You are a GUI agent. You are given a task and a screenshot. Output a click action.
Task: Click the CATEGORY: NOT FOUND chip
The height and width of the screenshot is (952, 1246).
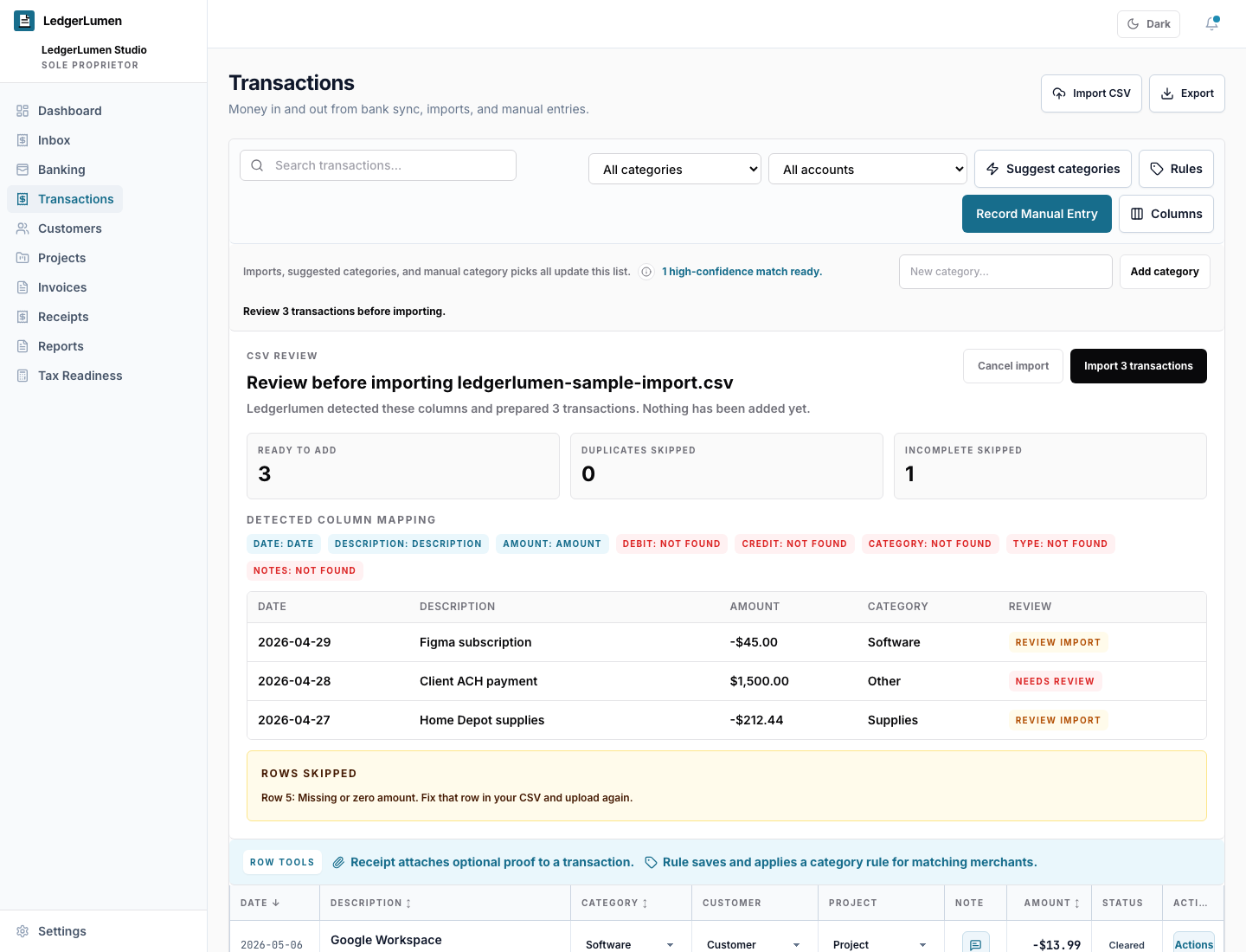(930, 544)
